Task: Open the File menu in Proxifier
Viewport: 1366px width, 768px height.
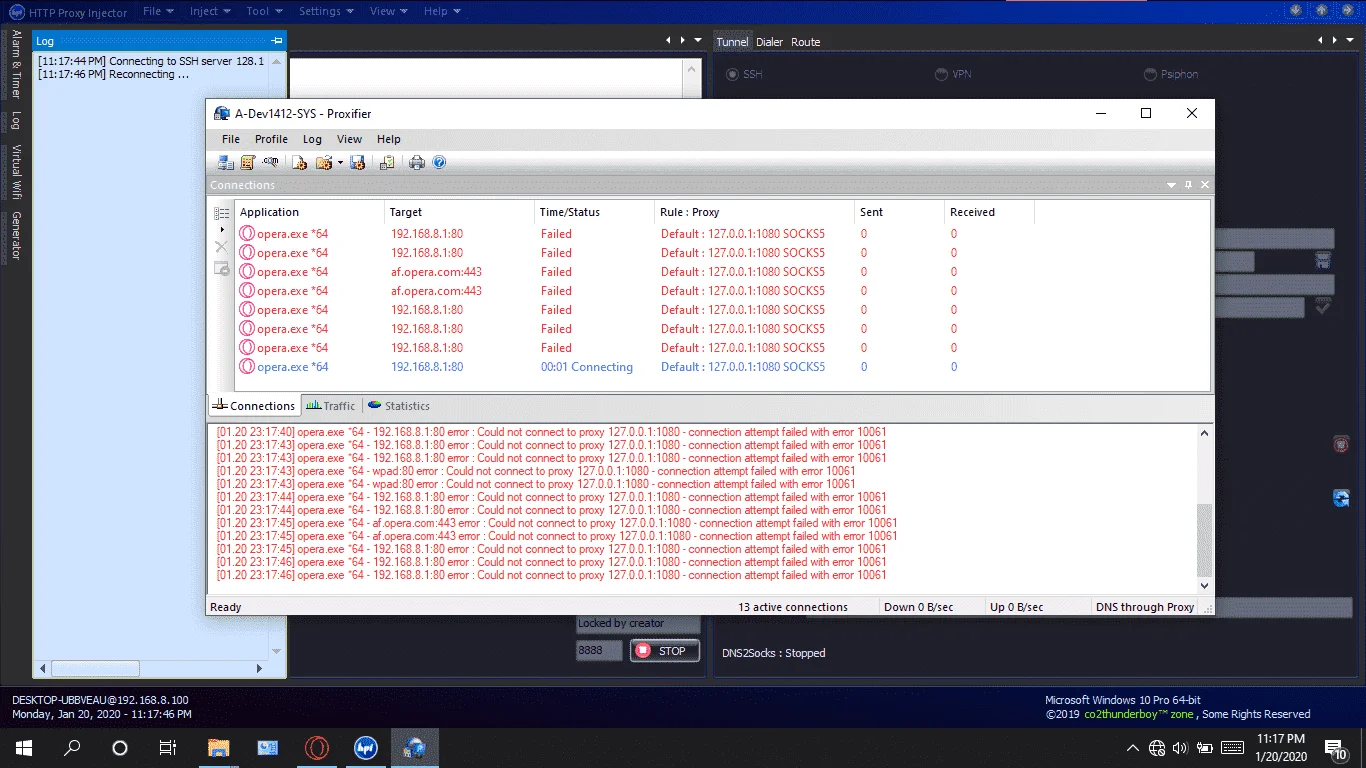Action: (231, 139)
